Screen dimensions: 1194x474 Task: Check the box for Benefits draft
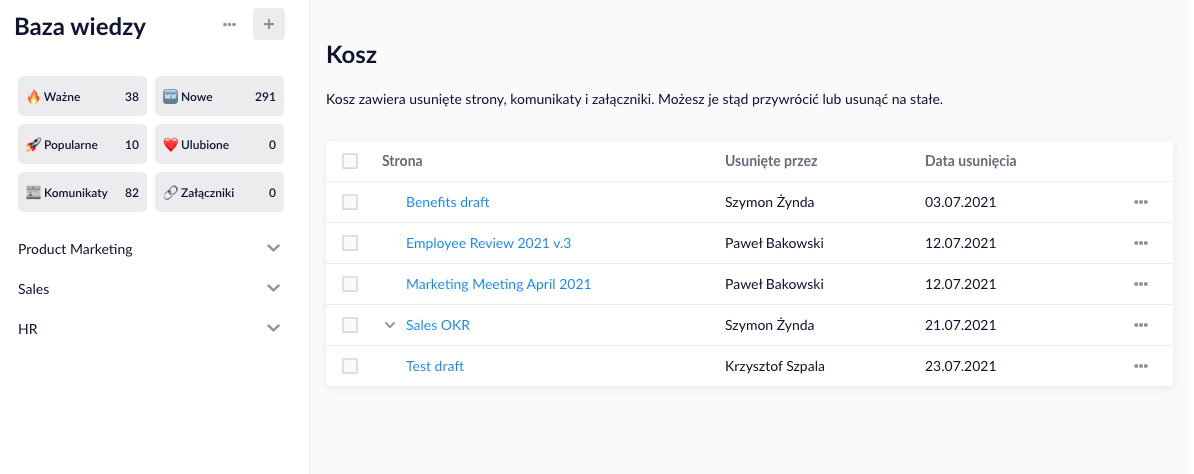[x=350, y=202]
